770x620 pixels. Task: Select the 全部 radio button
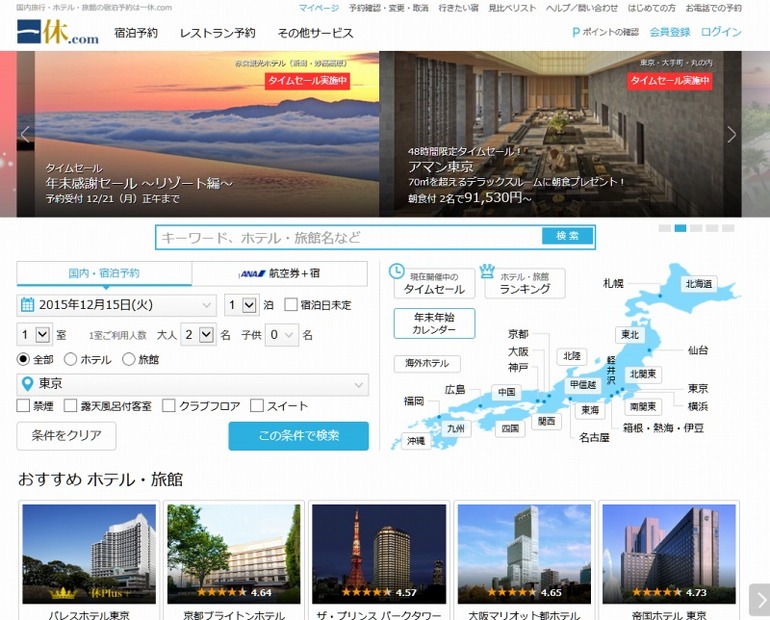point(23,359)
